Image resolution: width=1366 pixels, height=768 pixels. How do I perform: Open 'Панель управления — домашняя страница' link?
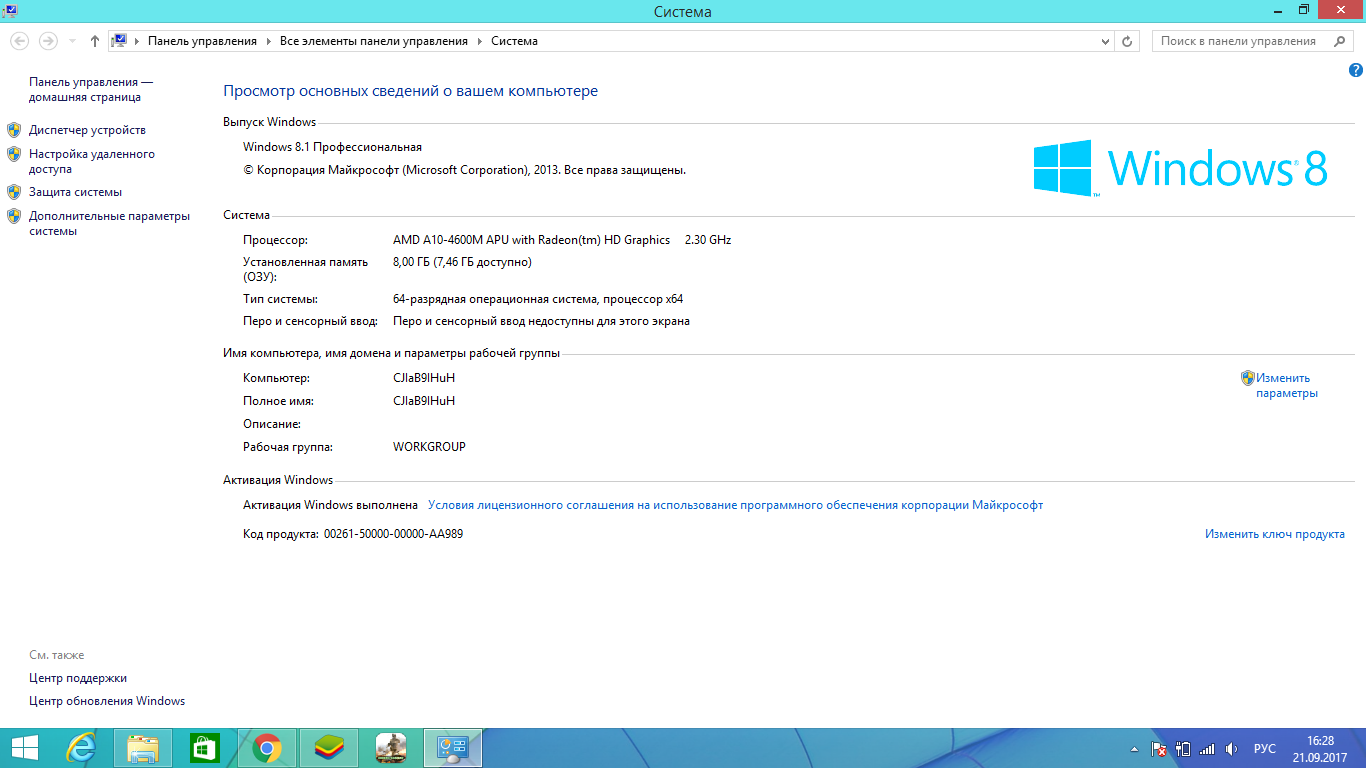coord(91,89)
